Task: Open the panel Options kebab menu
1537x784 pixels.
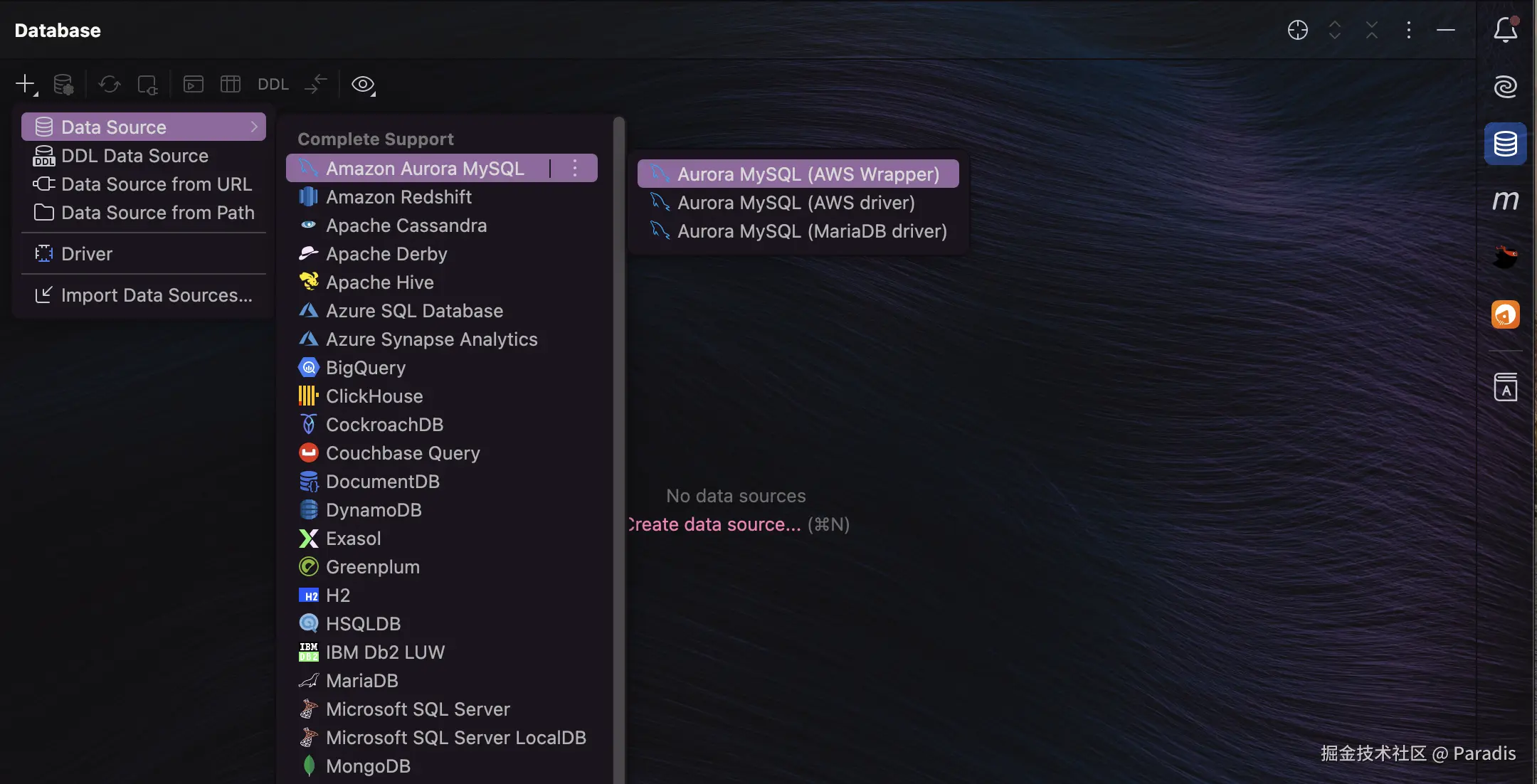Action: 1409,30
